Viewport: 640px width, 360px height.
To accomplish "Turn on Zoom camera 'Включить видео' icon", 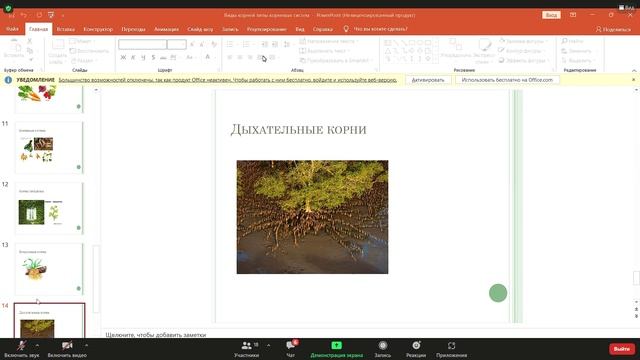I will pyautogui.click(x=67, y=346).
